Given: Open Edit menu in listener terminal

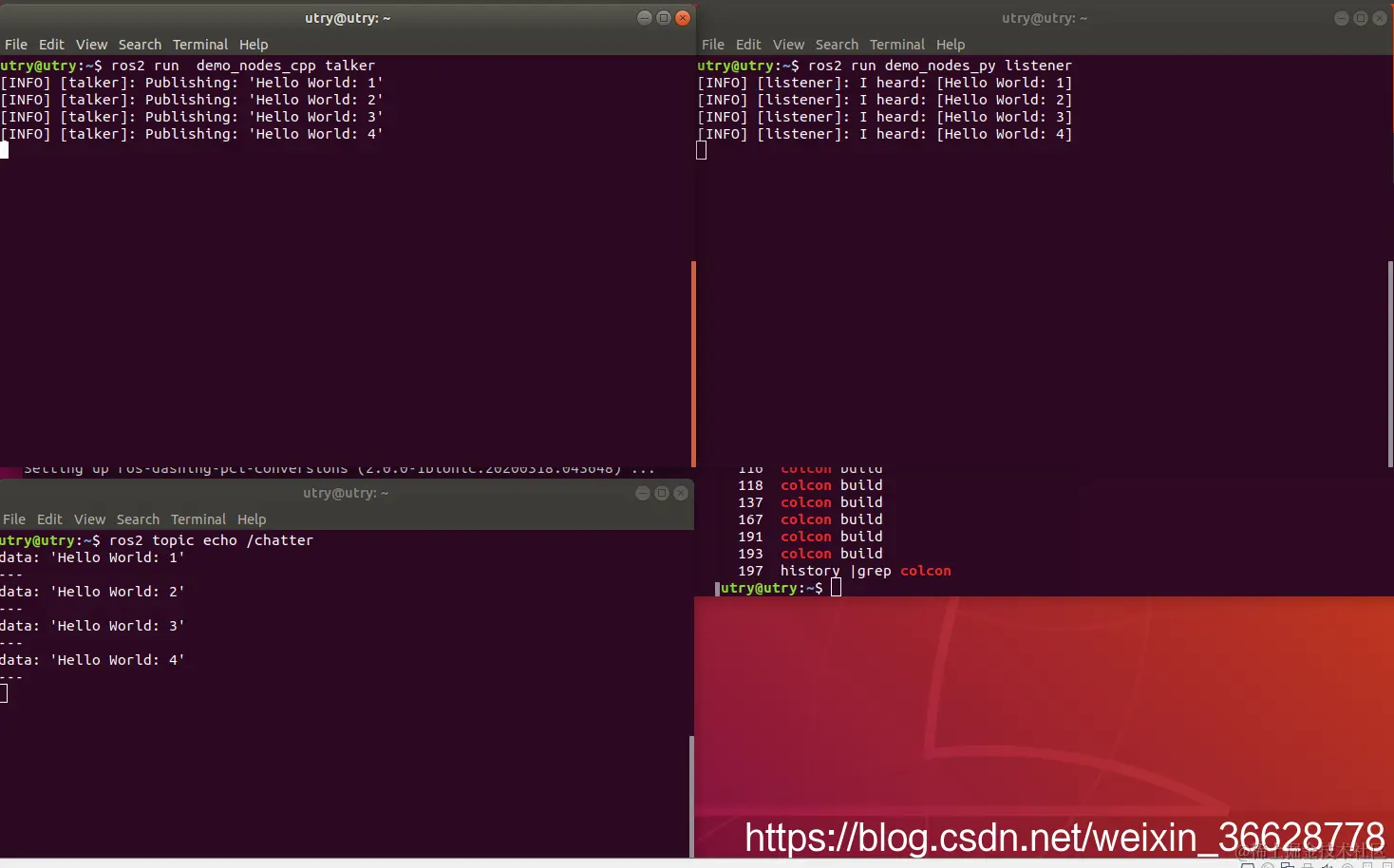Looking at the screenshot, I should [748, 45].
